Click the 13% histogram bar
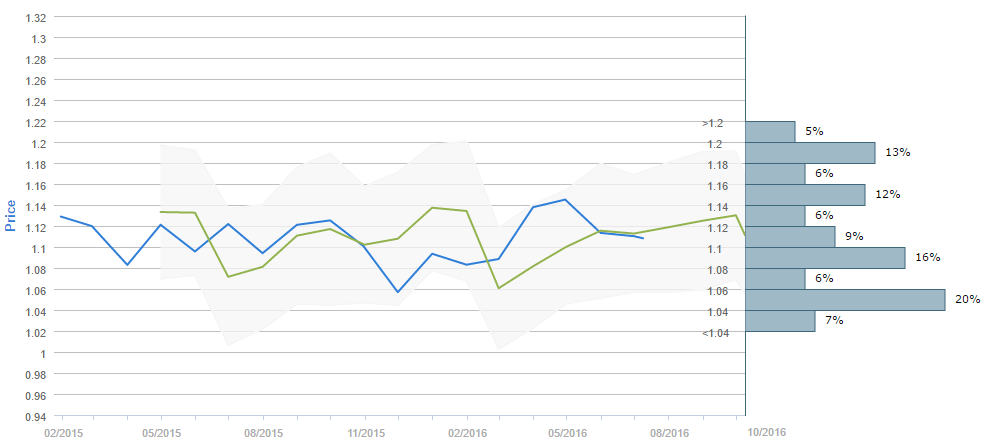This screenshot has width=988, height=447. pos(810,152)
